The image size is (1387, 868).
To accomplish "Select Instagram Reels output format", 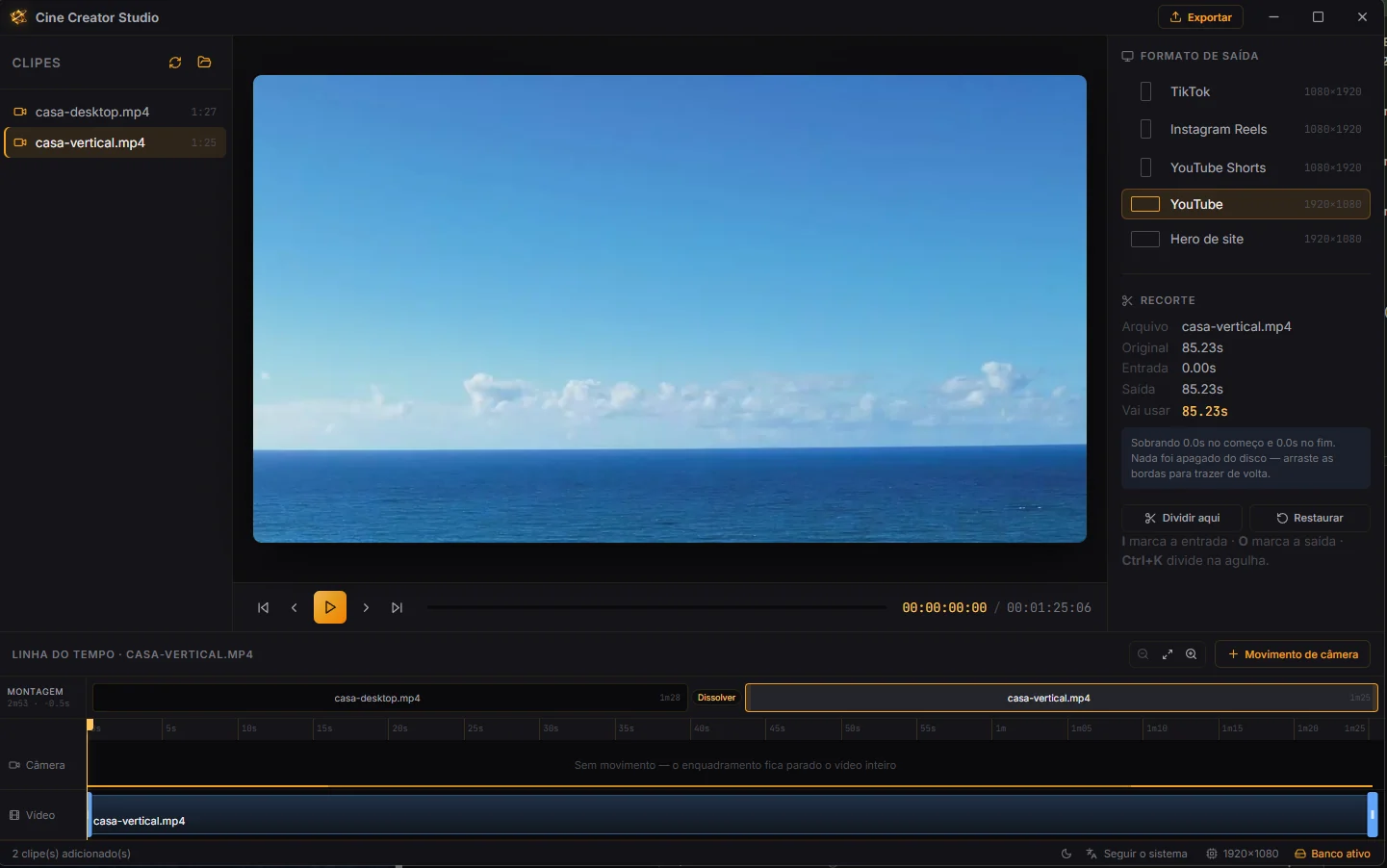I will [x=1246, y=129].
